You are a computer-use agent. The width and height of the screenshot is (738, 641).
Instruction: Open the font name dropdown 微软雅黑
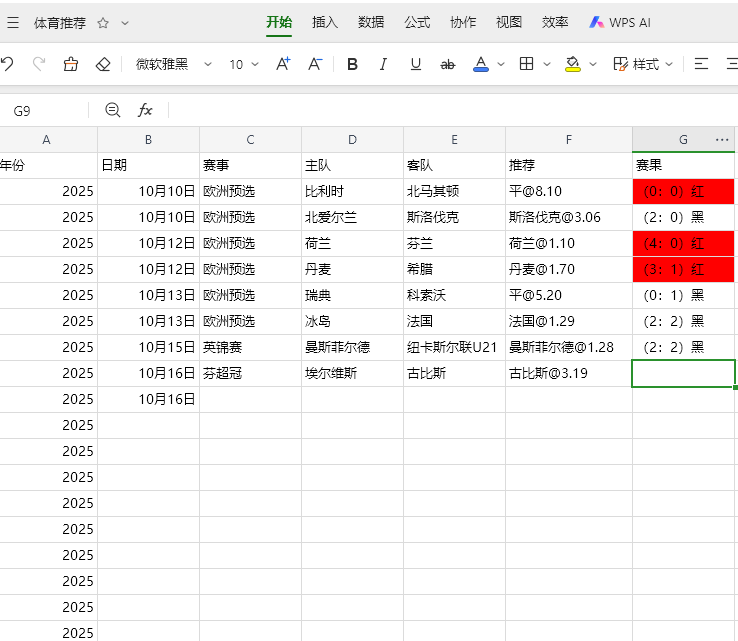pos(173,64)
